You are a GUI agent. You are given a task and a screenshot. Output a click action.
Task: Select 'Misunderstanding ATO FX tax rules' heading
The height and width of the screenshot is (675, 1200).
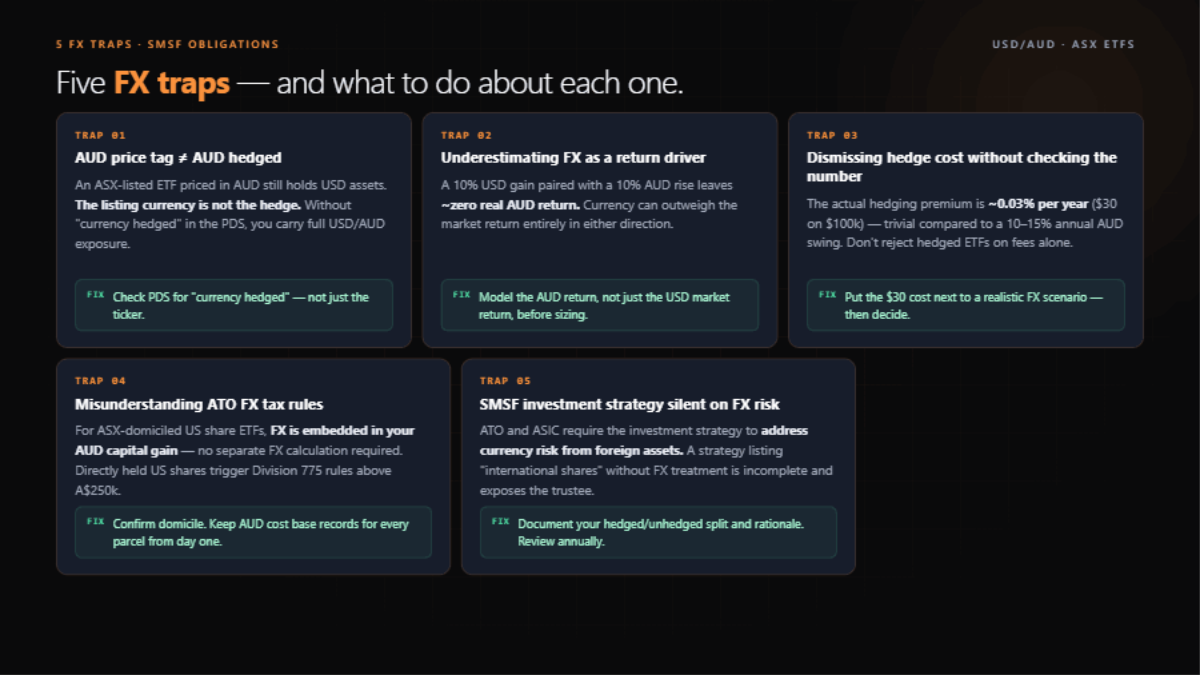(x=199, y=404)
